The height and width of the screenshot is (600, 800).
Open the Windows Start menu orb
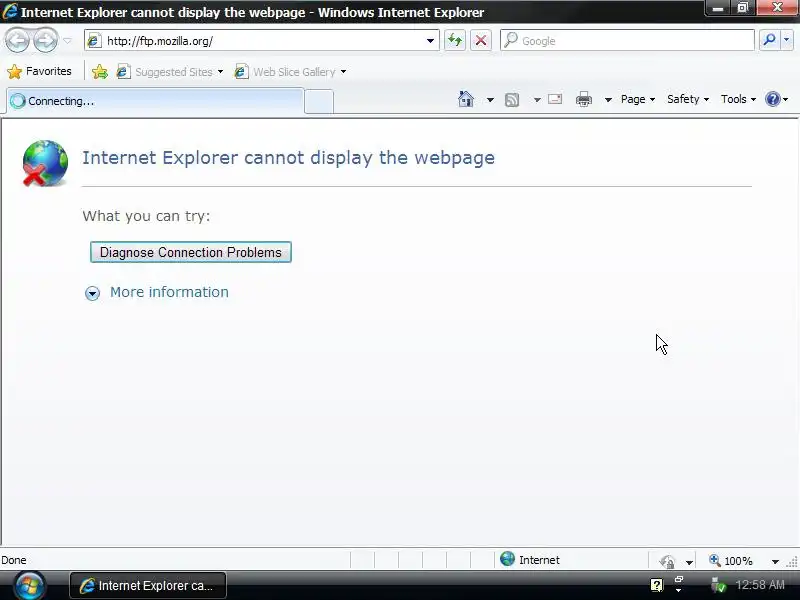(x=29, y=586)
